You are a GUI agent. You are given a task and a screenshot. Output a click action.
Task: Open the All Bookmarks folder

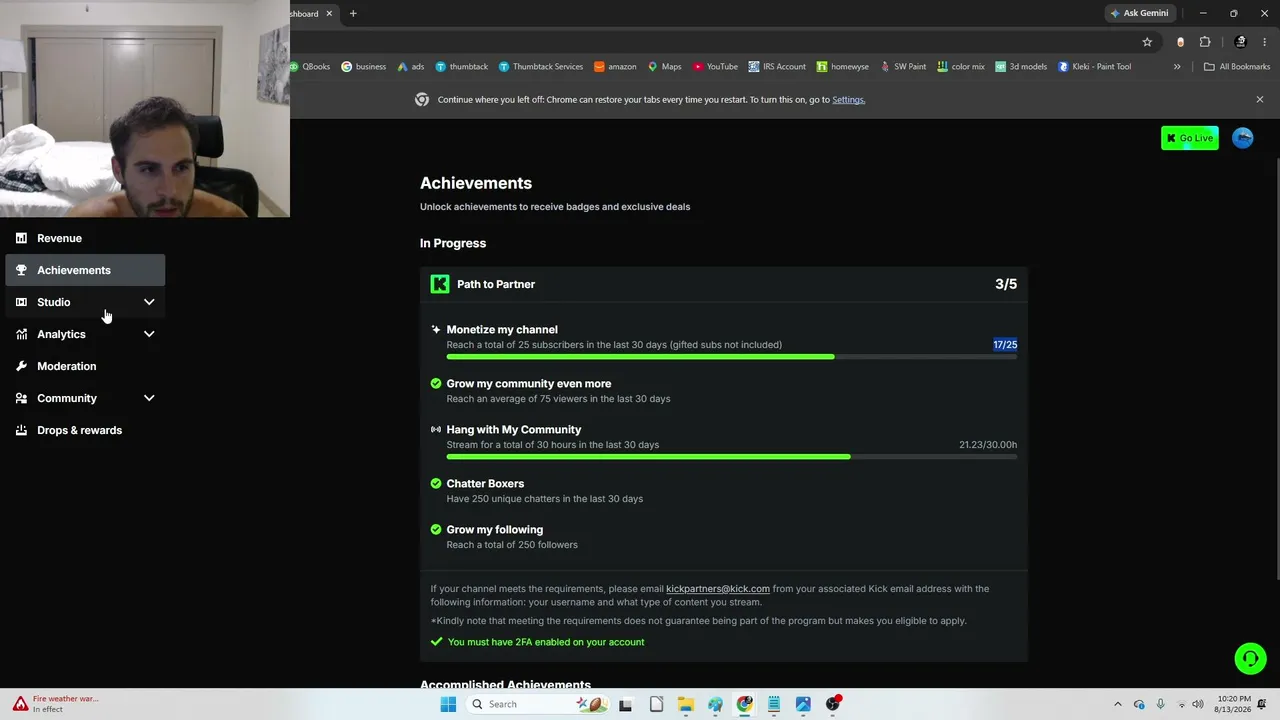(1237, 67)
